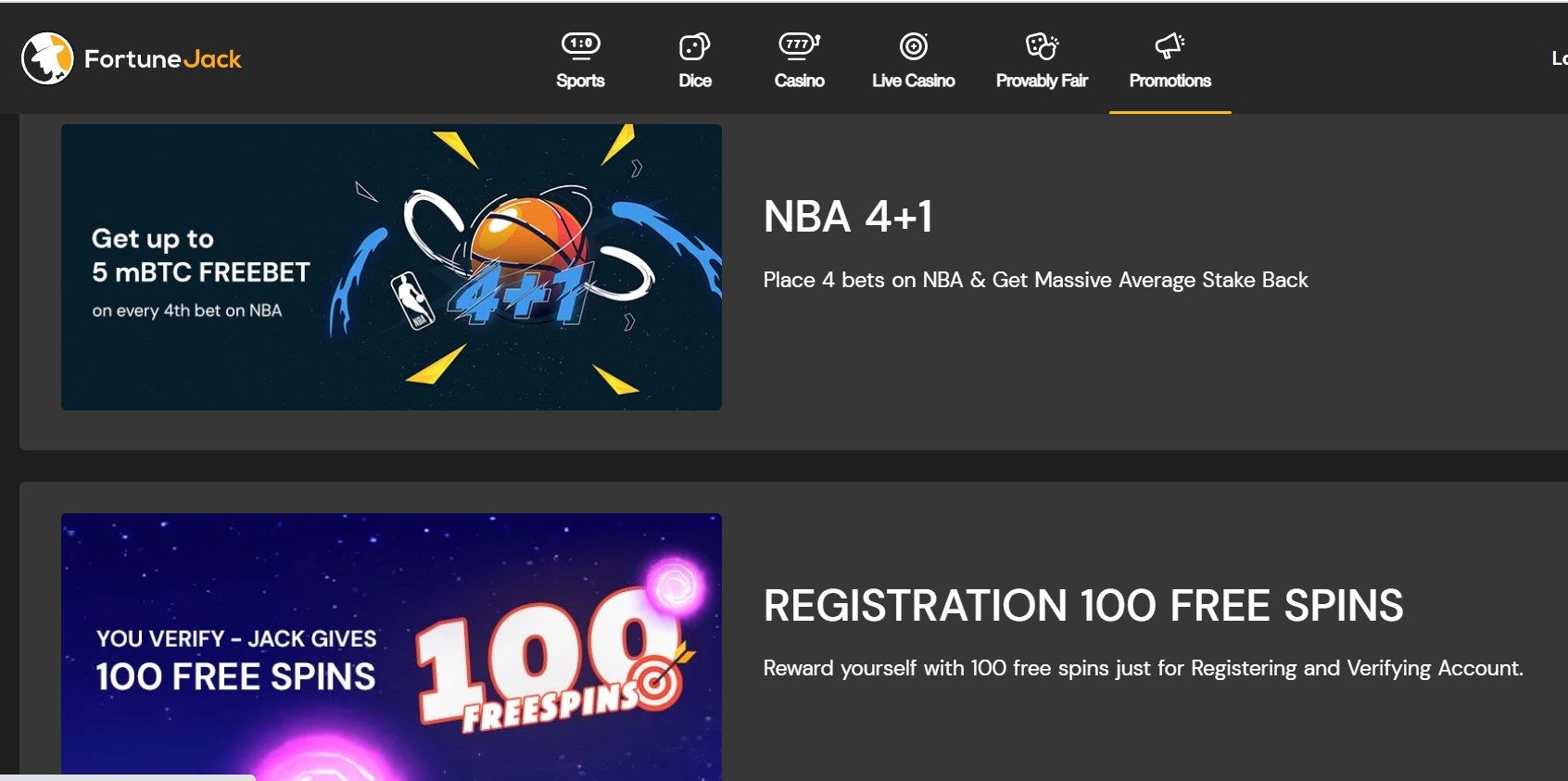Click the partially visible Login button
1568x781 pixels.
click(1559, 58)
